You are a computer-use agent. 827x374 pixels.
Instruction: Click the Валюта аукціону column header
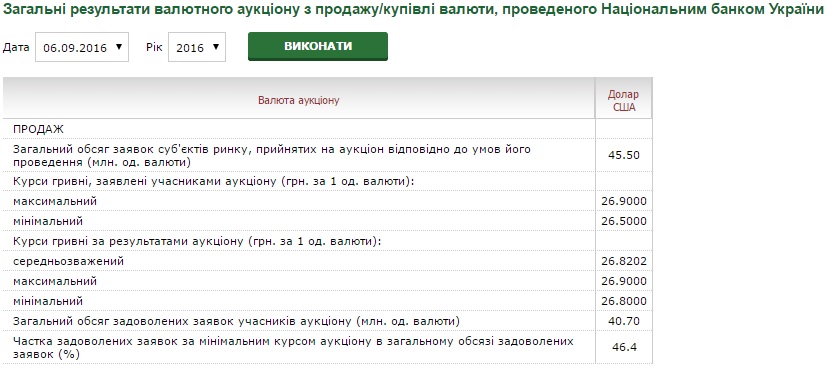click(x=299, y=100)
